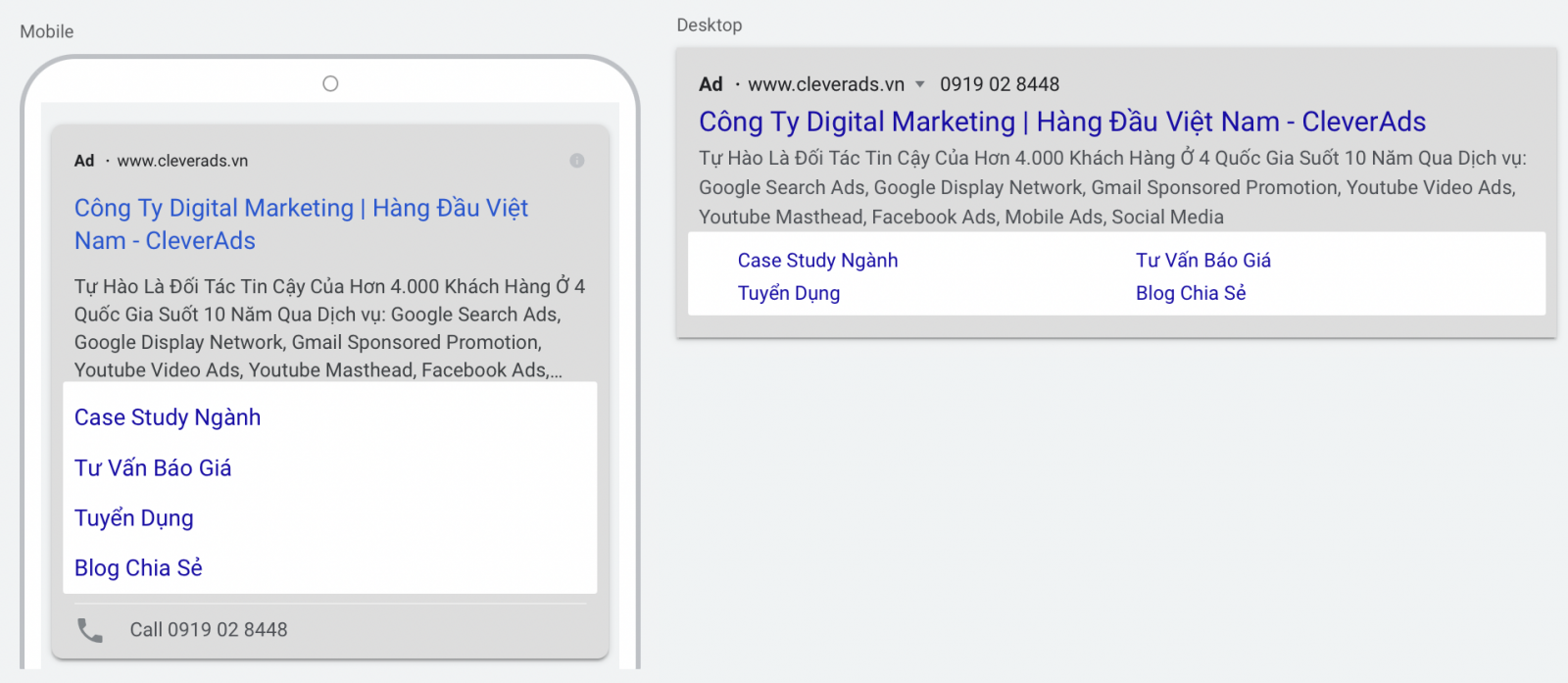Select the Tư Vấn Báo Giá sitelink on desktop
The height and width of the screenshot is (683, 1568).
[1203, 261]
